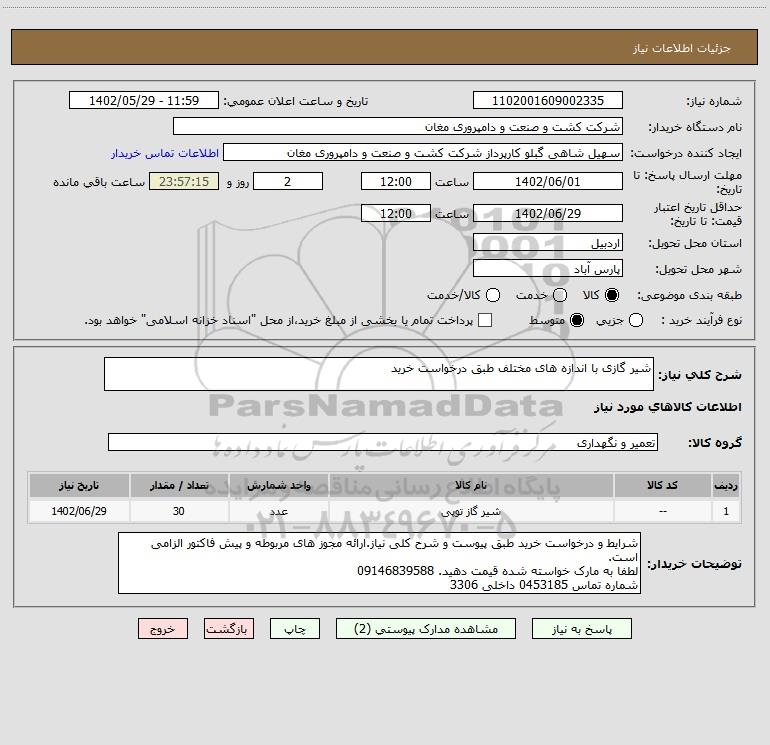Click the واحد شمارش column header
The height and width of the screenshot is (745, 770).
click(x=278, y=485)
